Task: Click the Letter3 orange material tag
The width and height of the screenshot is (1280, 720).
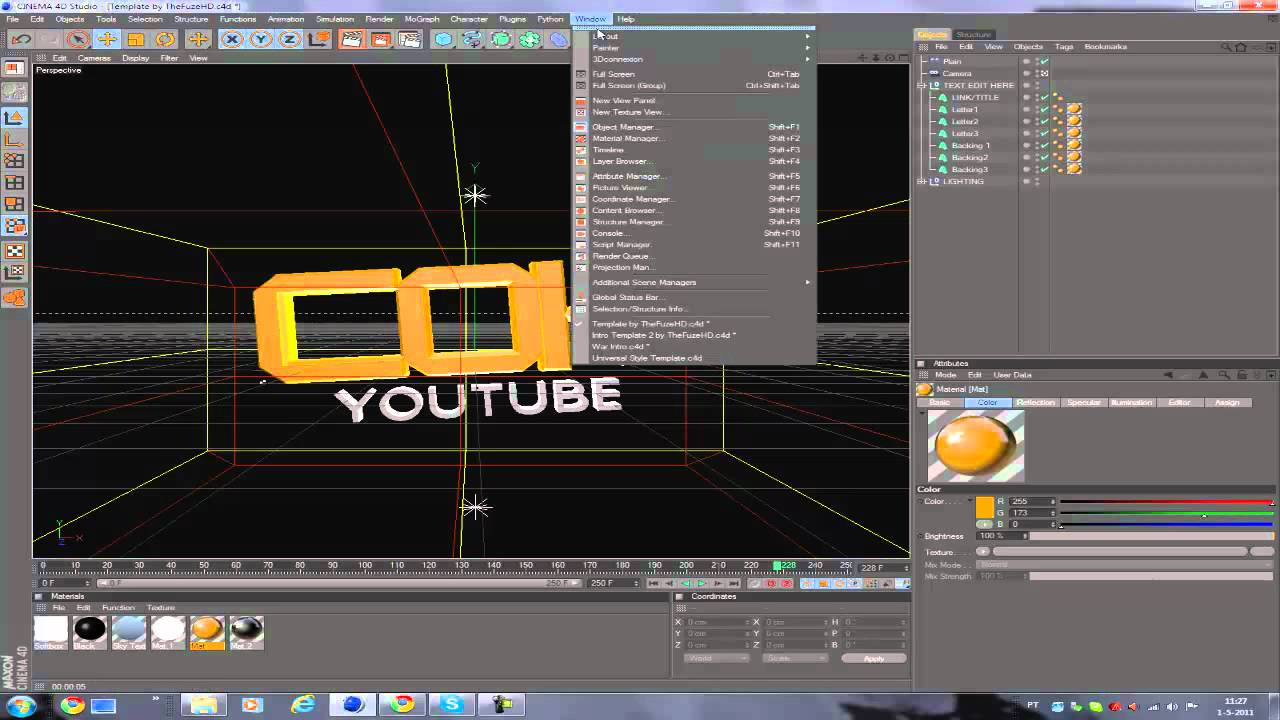Action: click(x=1074, y=134)
